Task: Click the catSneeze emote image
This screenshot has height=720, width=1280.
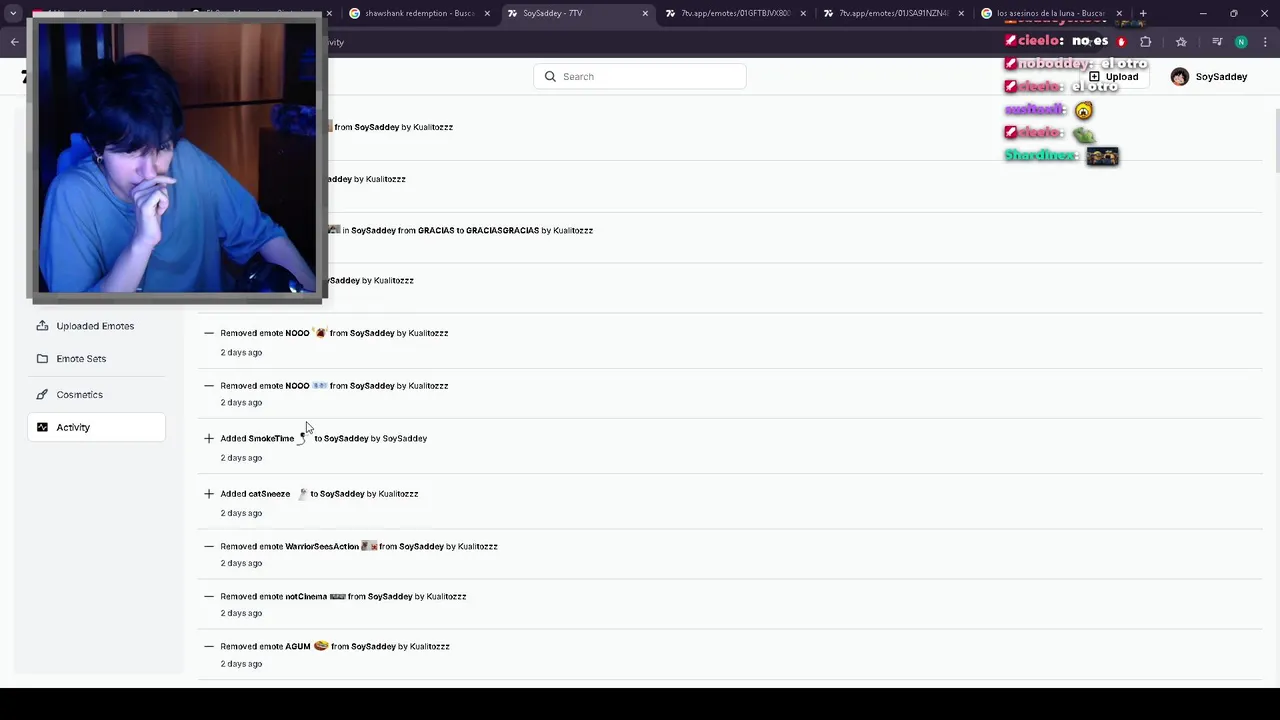Action: (301, 494)
